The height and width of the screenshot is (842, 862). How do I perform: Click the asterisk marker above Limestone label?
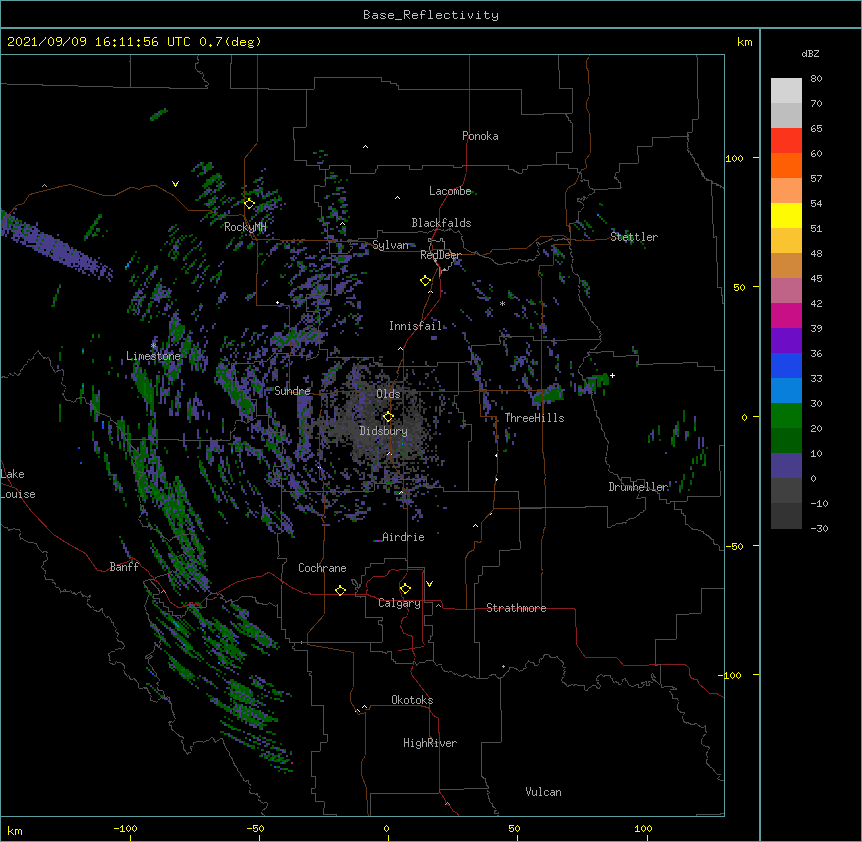tap(154, 345)
